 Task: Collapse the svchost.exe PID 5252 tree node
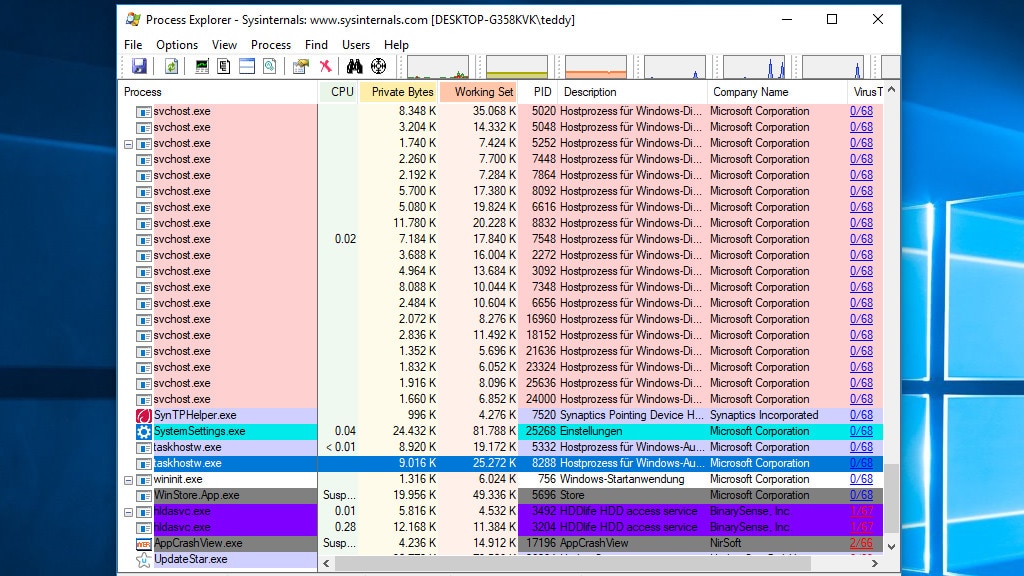[x=129, y=144]
